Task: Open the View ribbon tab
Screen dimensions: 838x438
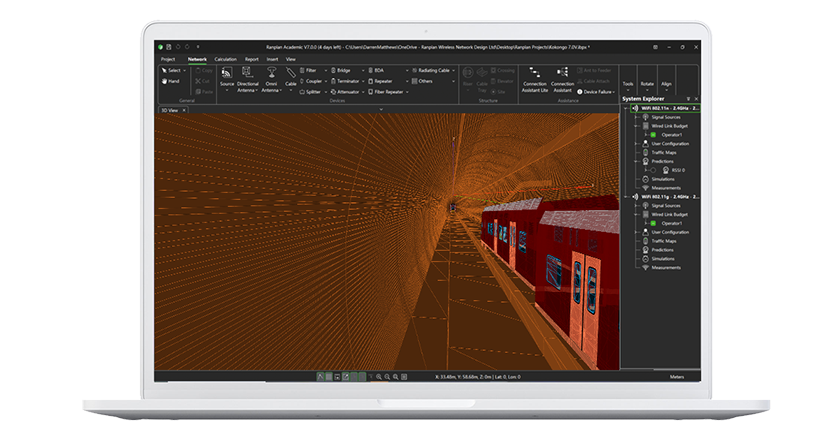Action: 291,59
